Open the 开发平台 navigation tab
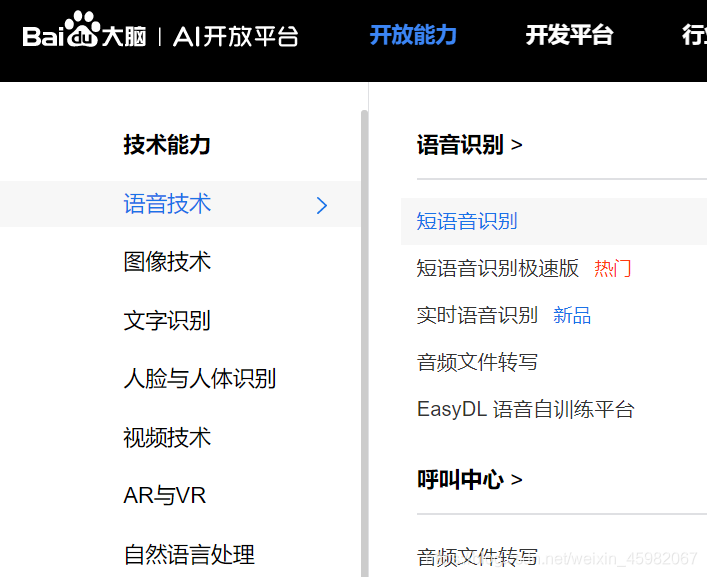707x577 pixels. click(x=569, y=35)
